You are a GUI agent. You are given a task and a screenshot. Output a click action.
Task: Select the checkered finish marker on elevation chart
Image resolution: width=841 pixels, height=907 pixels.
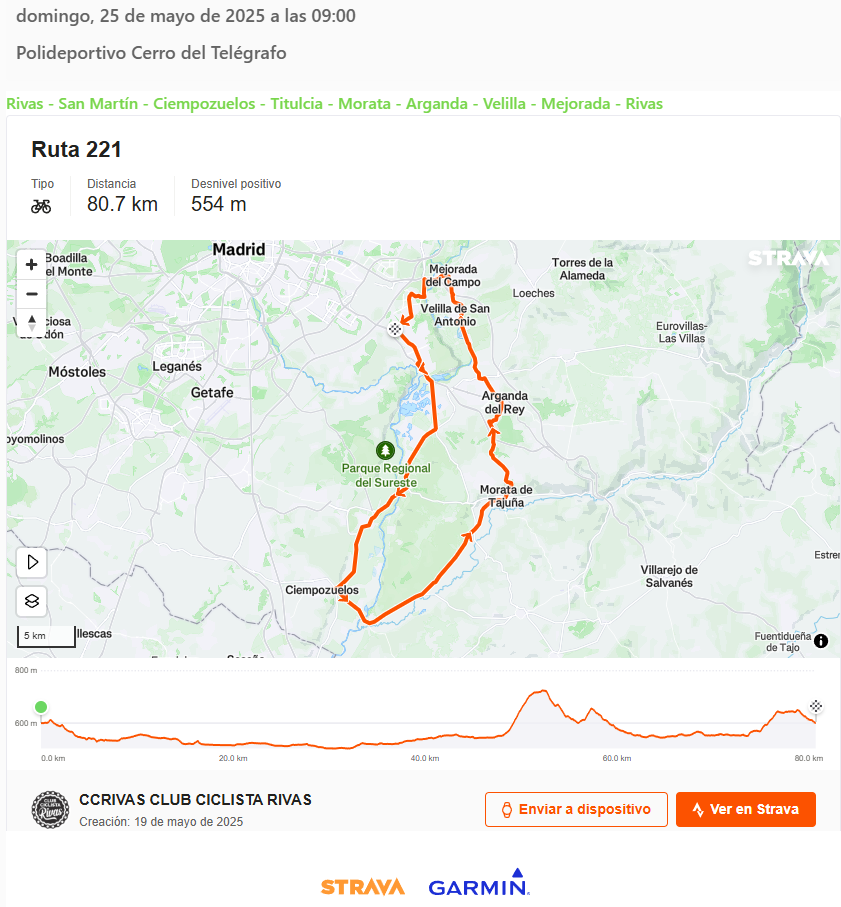pyautogui.click(x=816, y=706)
